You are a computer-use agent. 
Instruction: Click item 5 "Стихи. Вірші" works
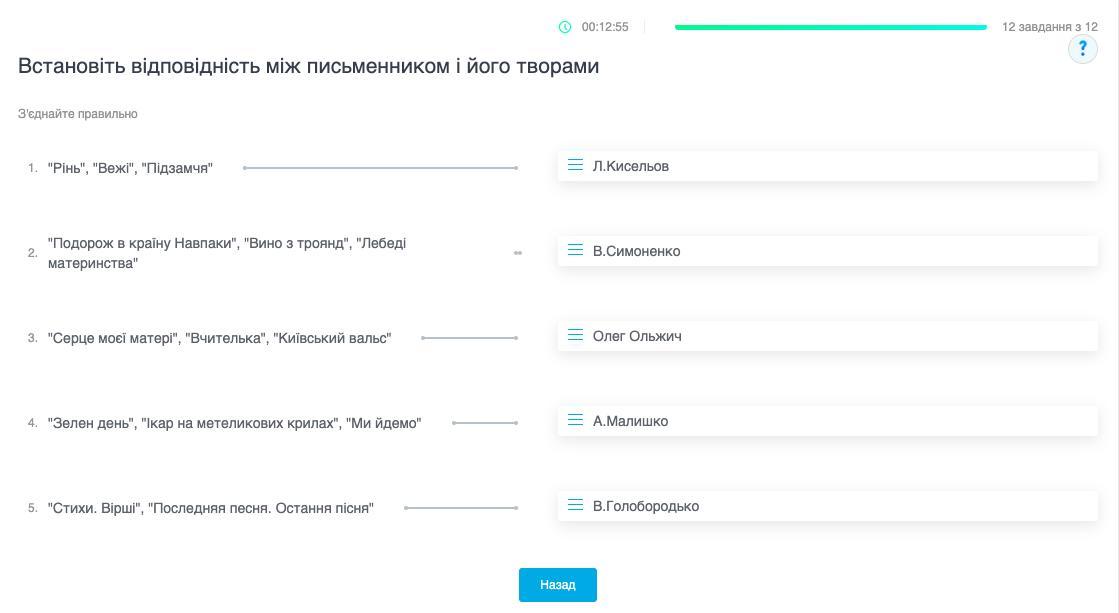[211, 508]
